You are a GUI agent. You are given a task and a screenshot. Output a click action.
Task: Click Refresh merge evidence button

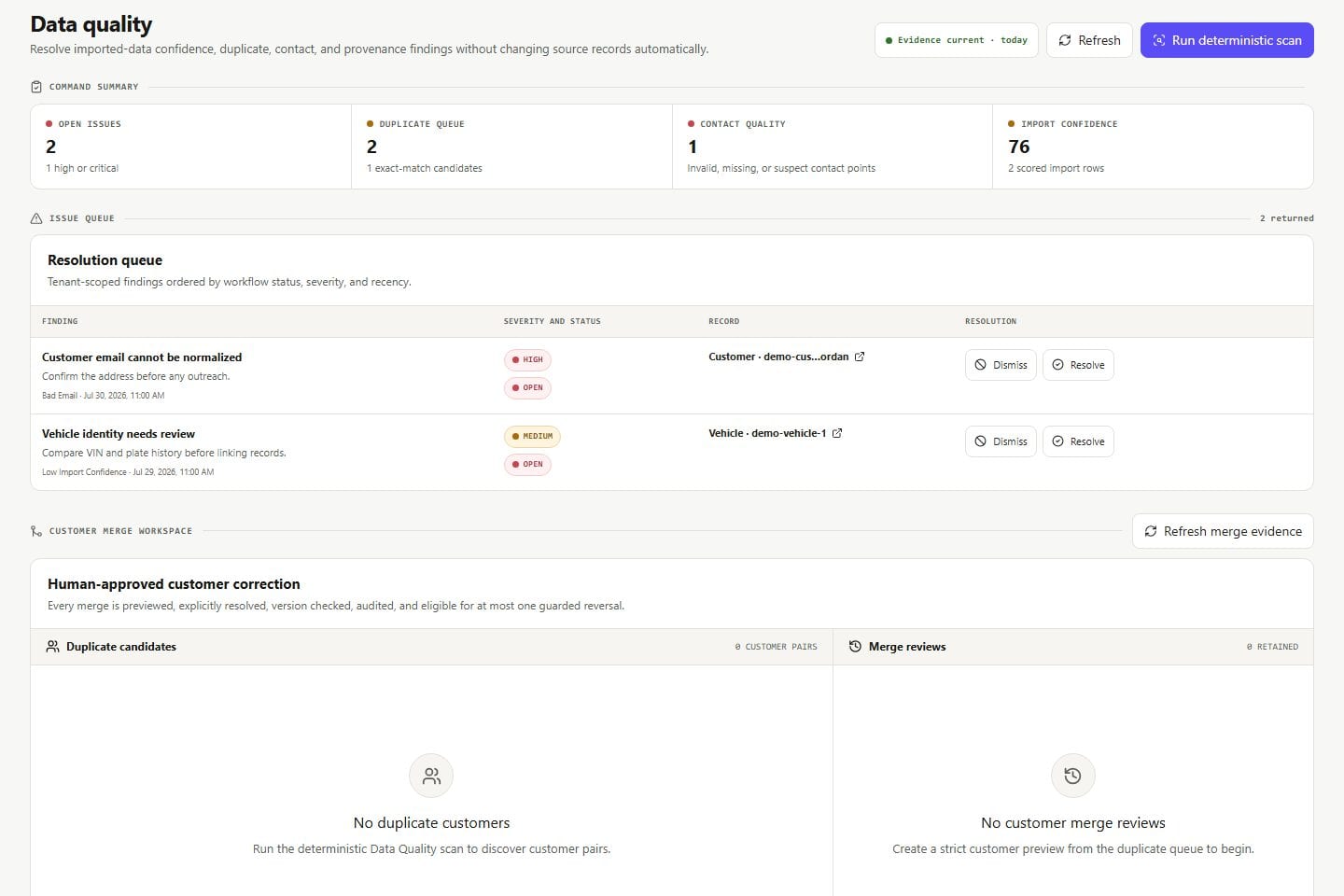coord(1223,531)
